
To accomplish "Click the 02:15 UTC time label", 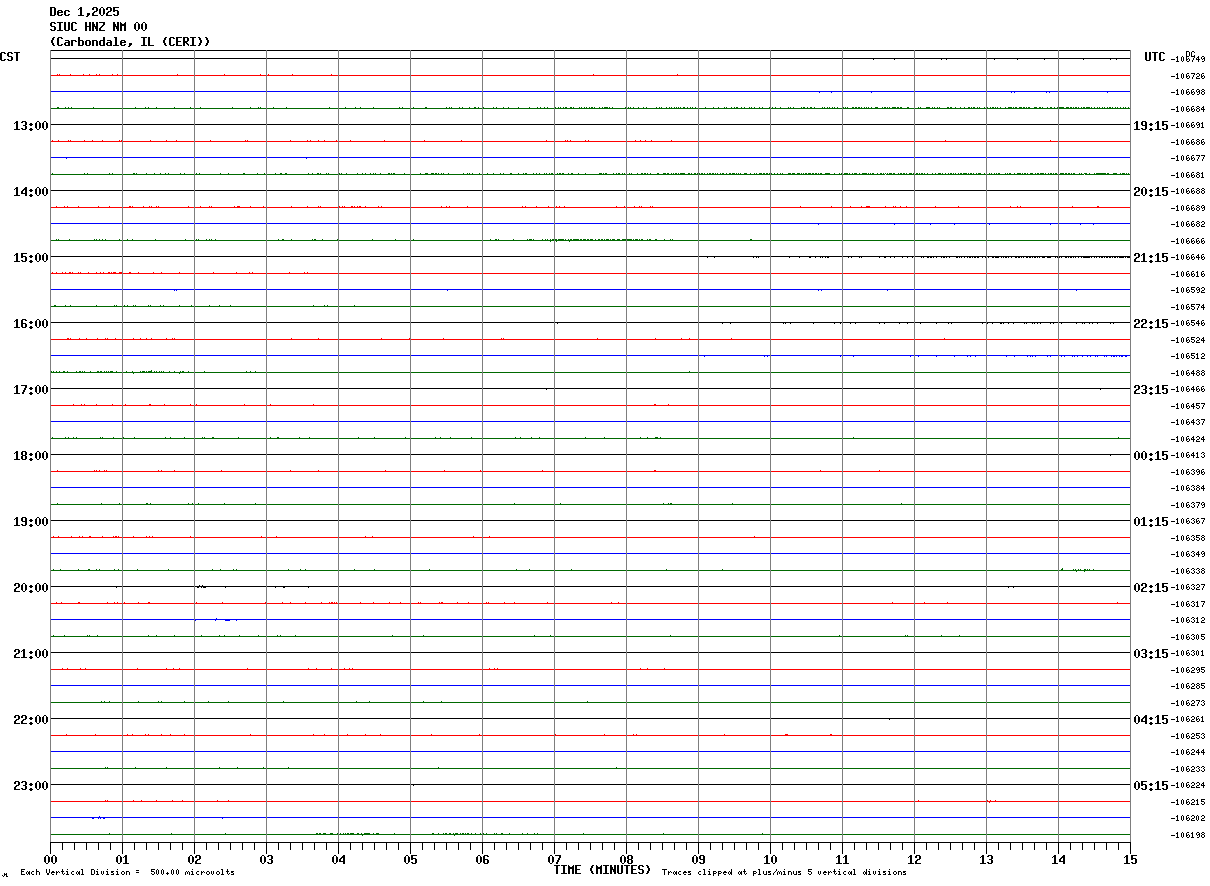I will point(1150,587).
